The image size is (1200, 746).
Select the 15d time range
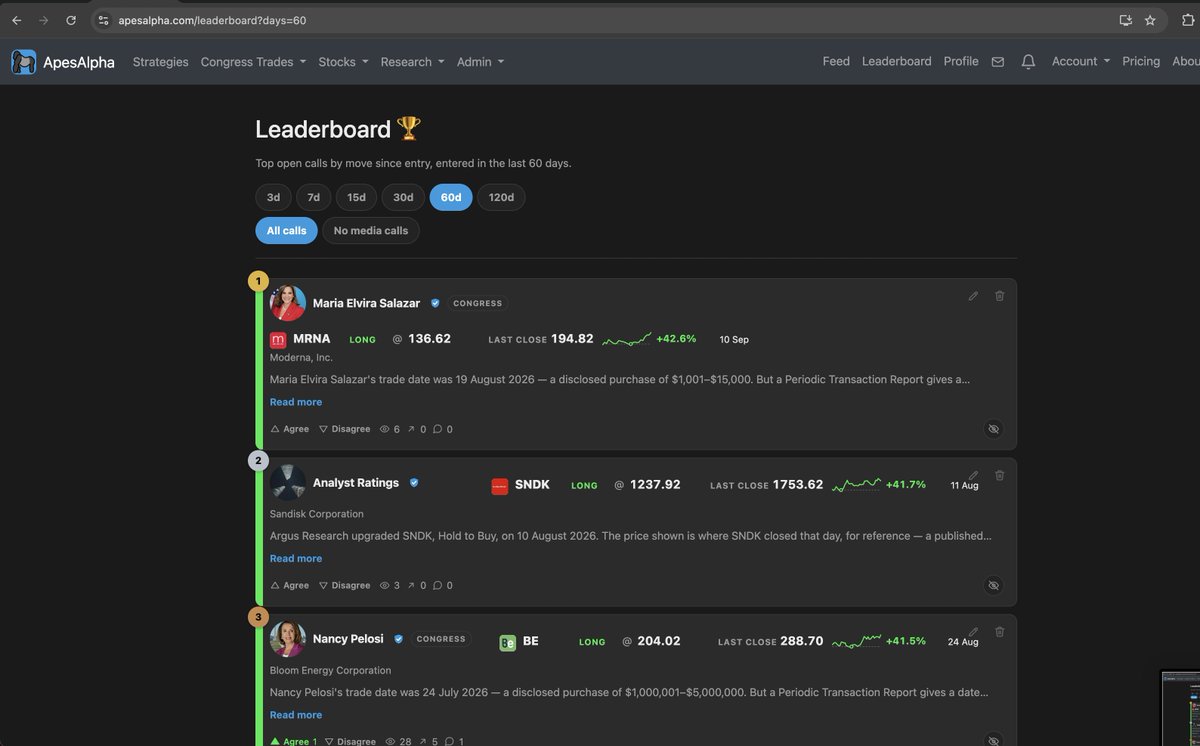click(356, 197)
